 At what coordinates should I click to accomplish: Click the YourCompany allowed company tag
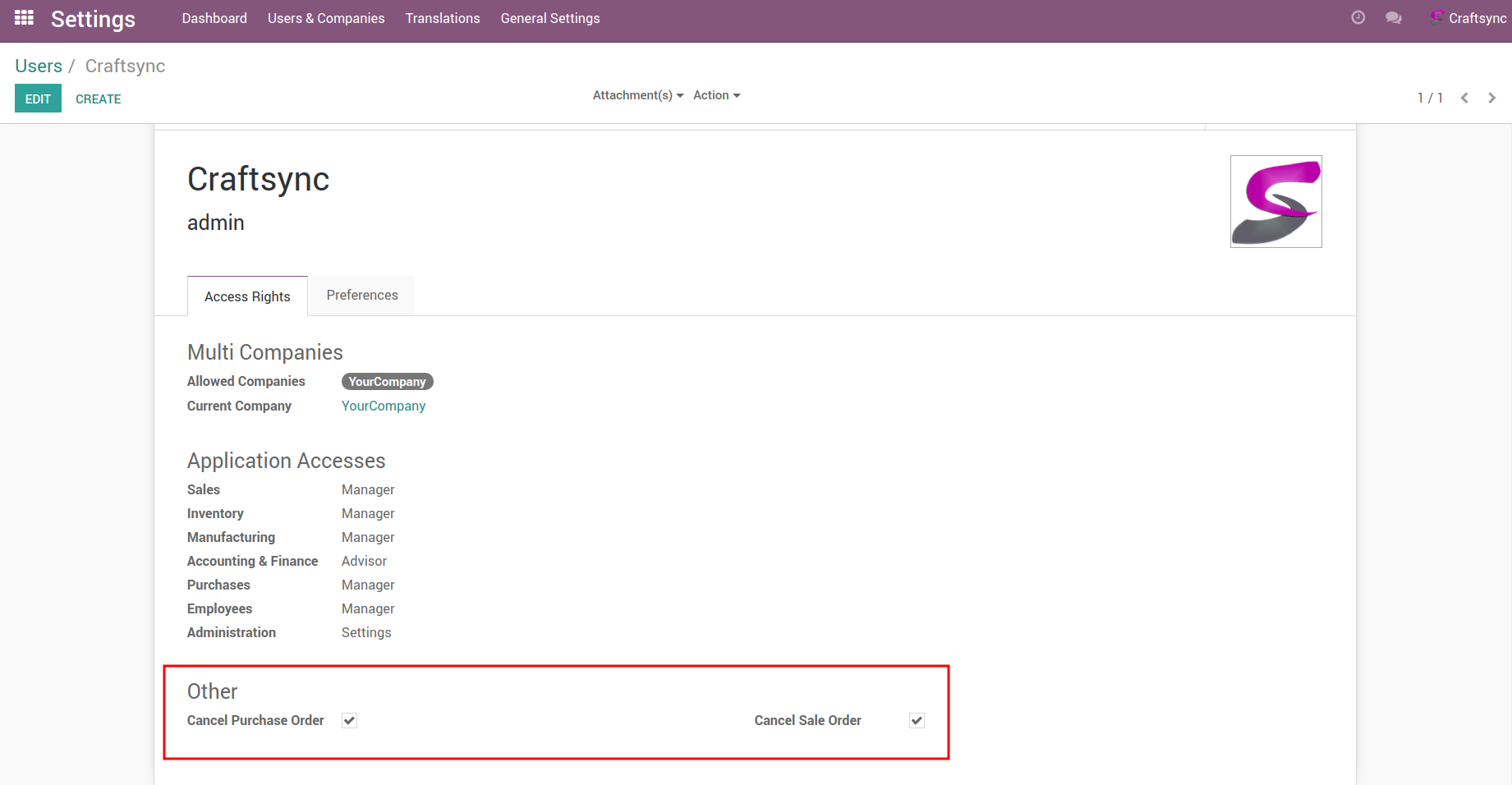pos(387,382)
